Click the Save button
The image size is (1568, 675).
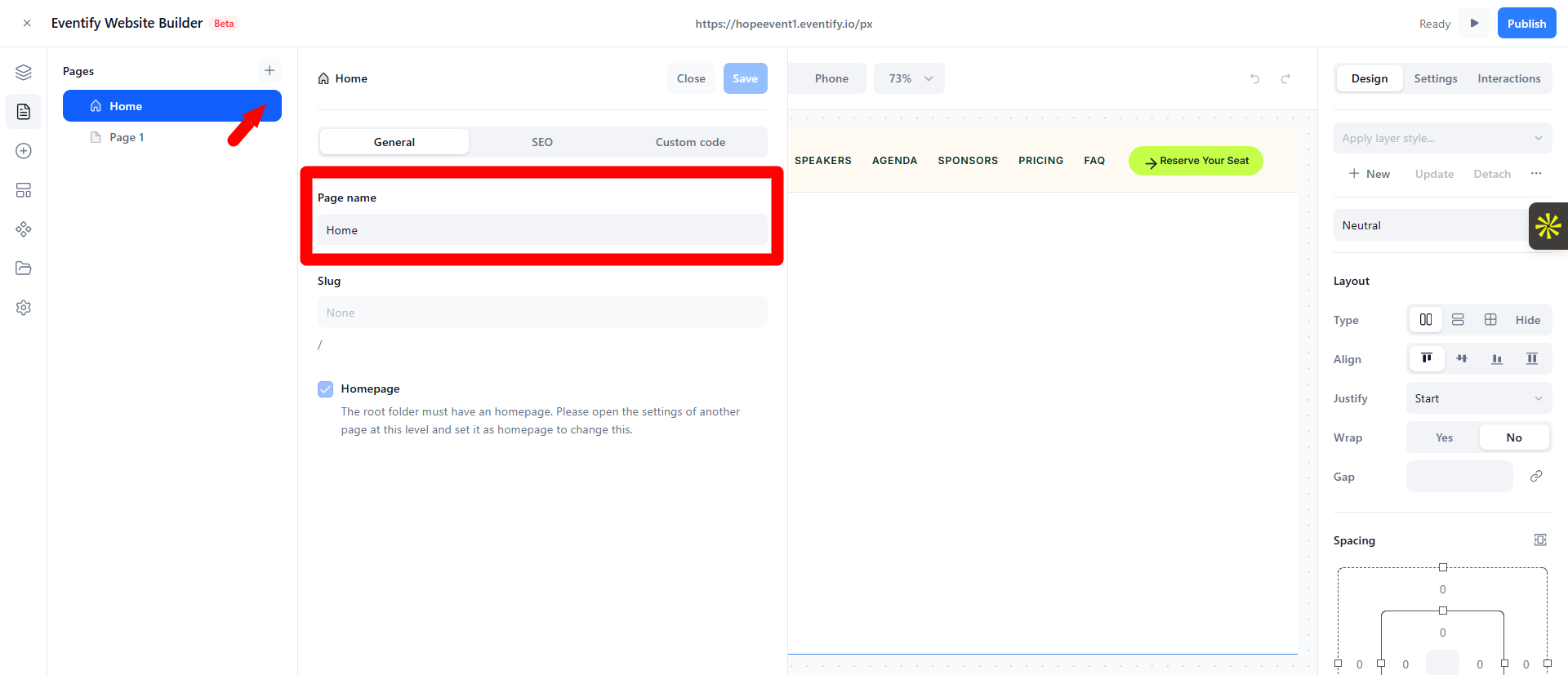(x=746, y=78)
